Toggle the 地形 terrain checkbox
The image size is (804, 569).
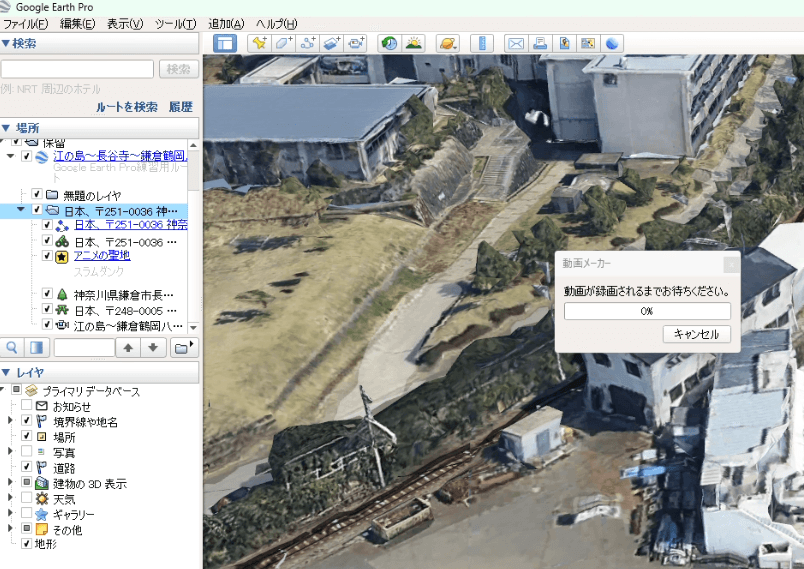tap(28, 543)
